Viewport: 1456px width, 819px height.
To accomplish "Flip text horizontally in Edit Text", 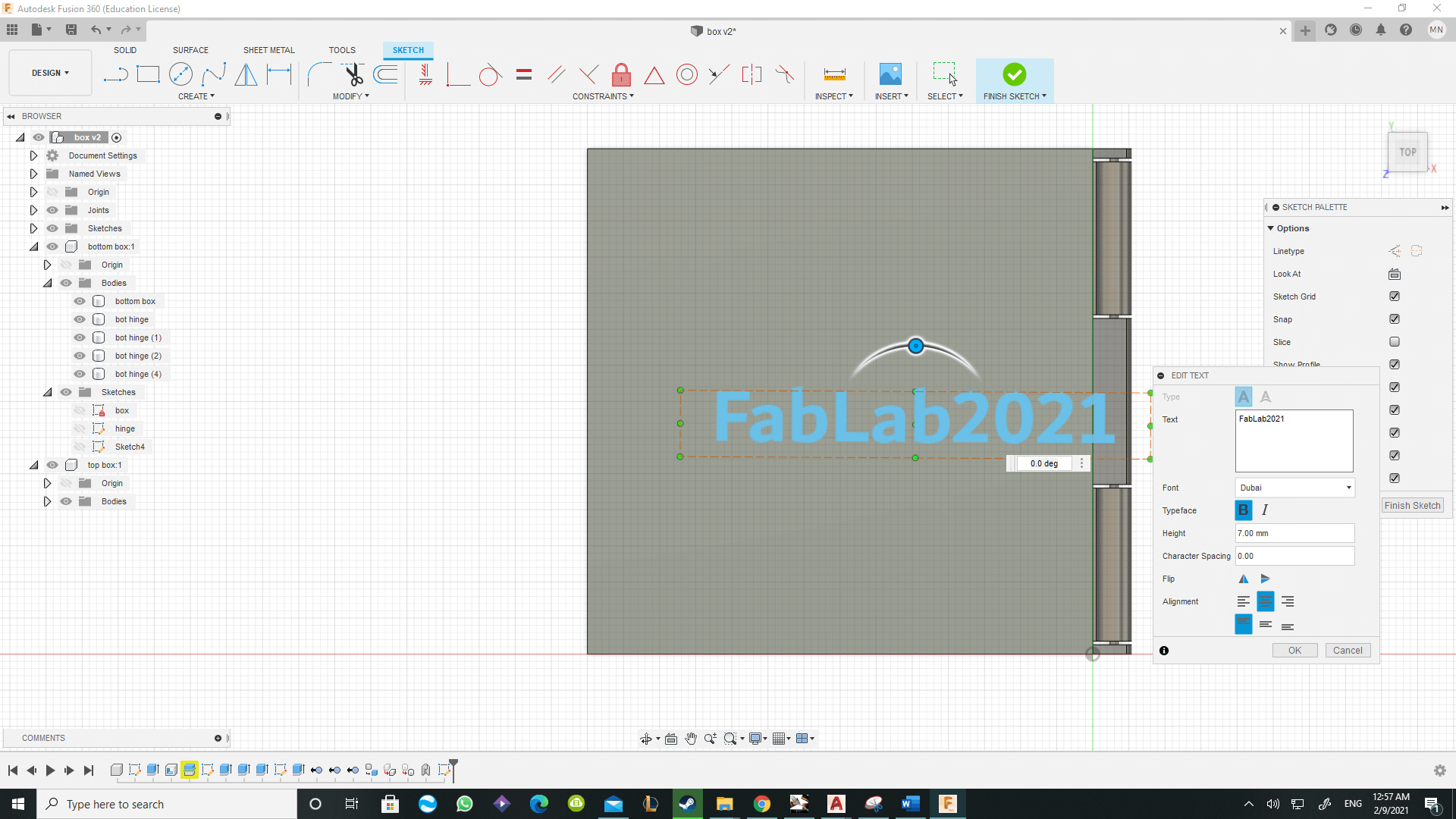I will pyautogui.click(x=1243, y=579).
